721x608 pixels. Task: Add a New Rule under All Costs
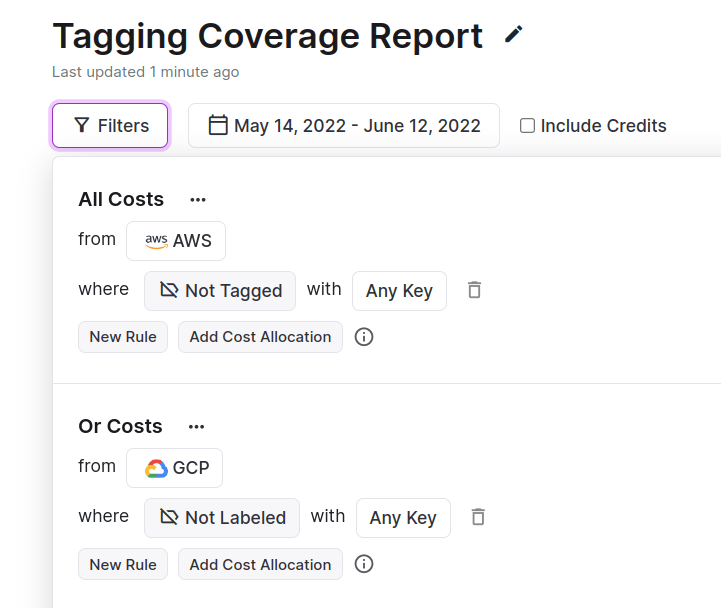point(123,337)
